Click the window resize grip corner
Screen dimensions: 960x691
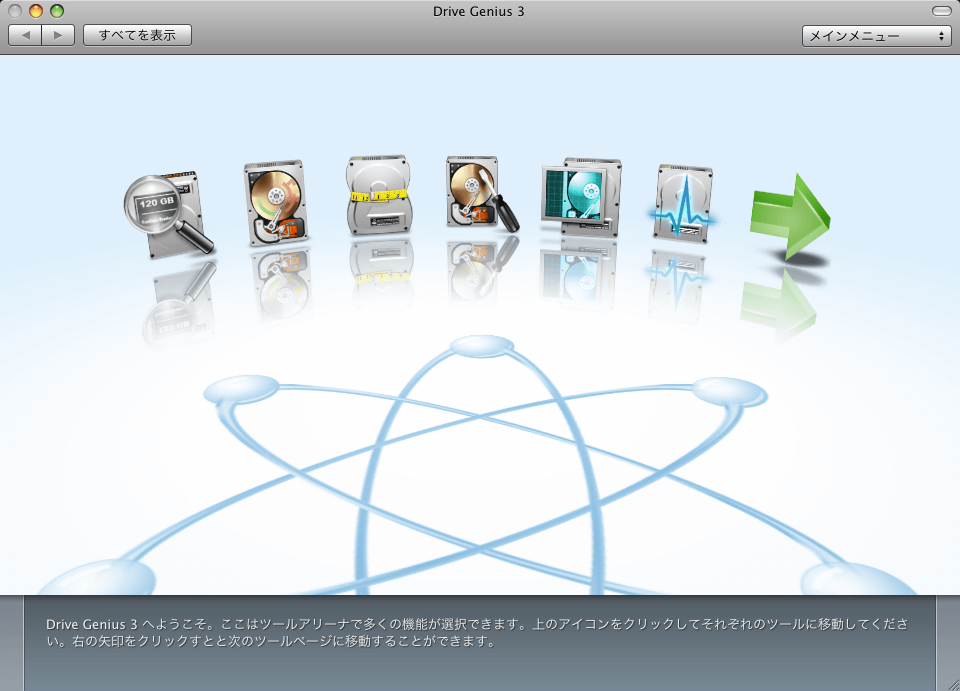click(x=952, y=684)
